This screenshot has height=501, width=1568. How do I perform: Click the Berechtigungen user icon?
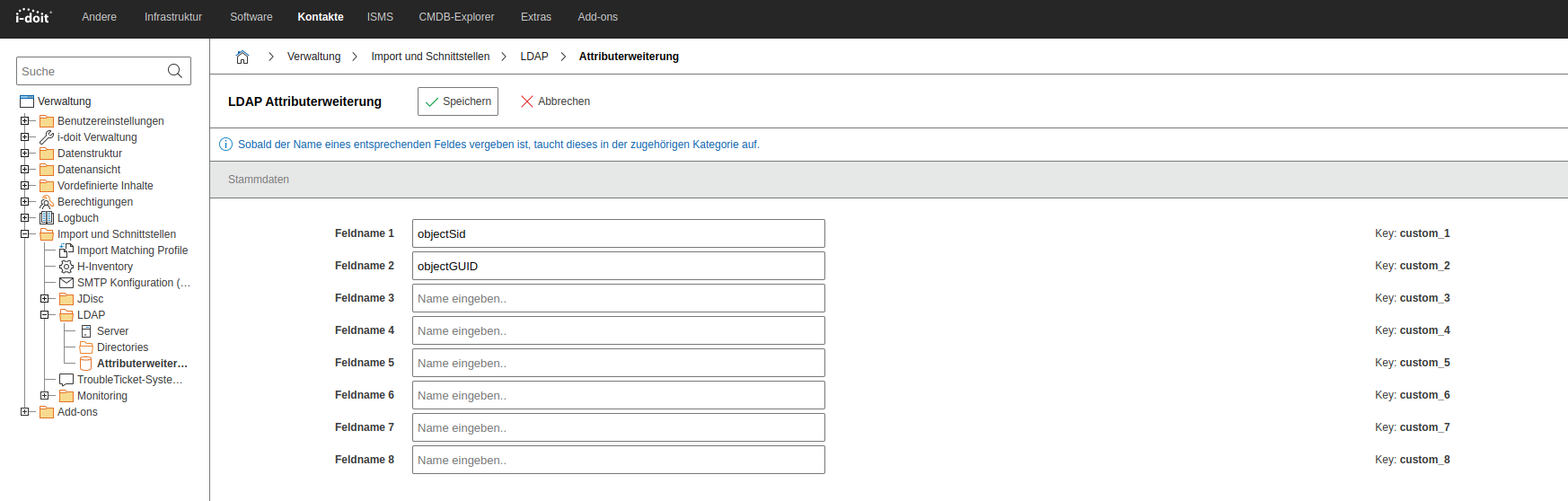click(47, 202)
